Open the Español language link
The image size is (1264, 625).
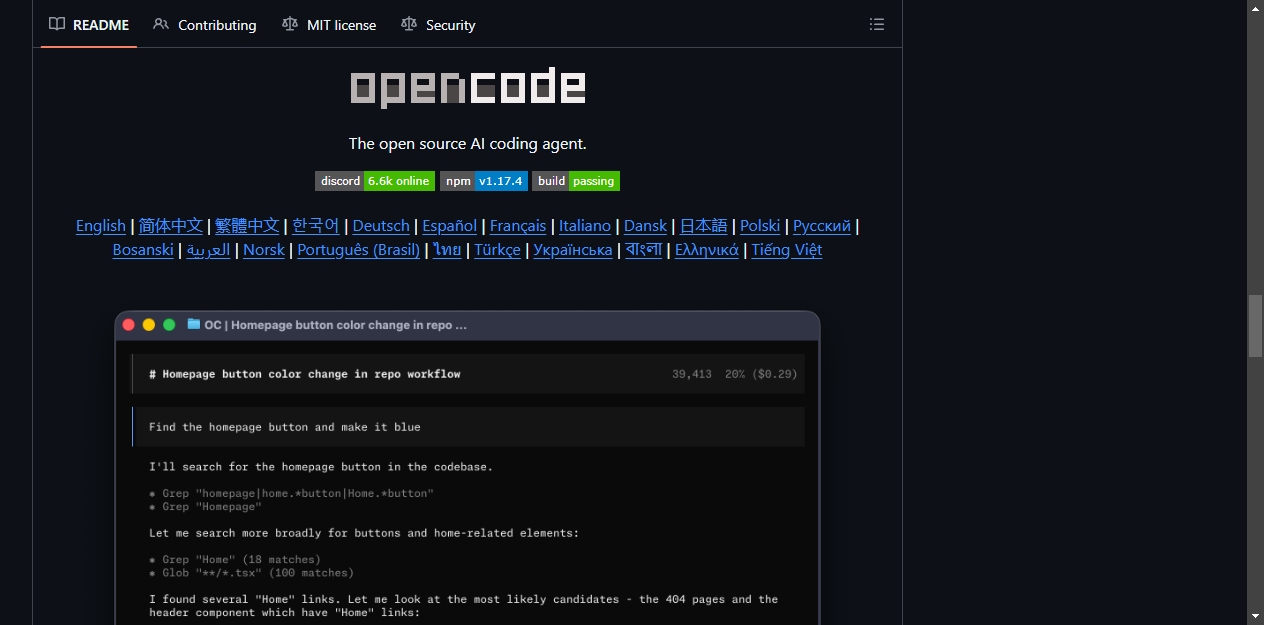[x=450, y=226]
